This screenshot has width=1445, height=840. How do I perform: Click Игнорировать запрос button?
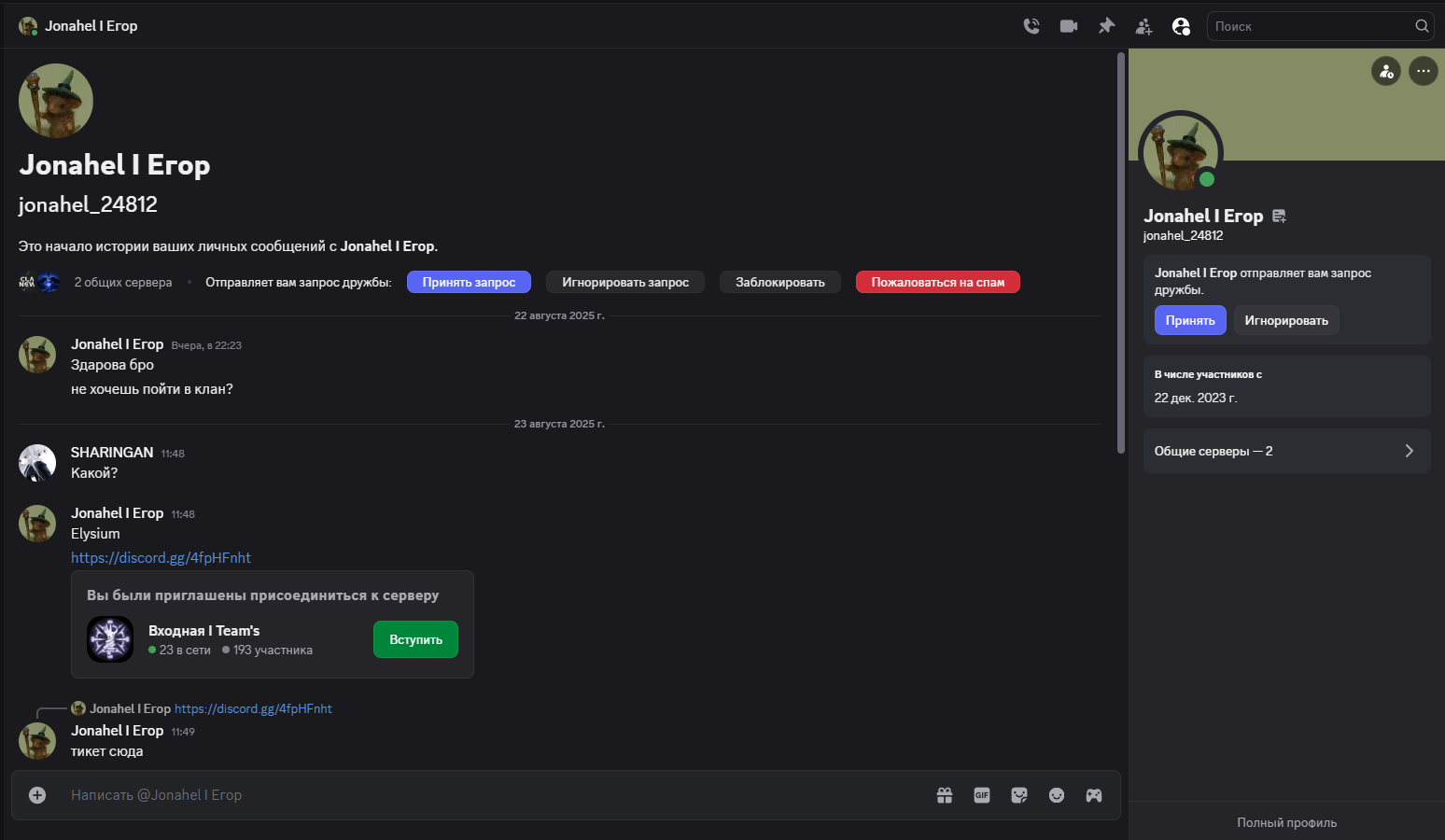(625, 282)
